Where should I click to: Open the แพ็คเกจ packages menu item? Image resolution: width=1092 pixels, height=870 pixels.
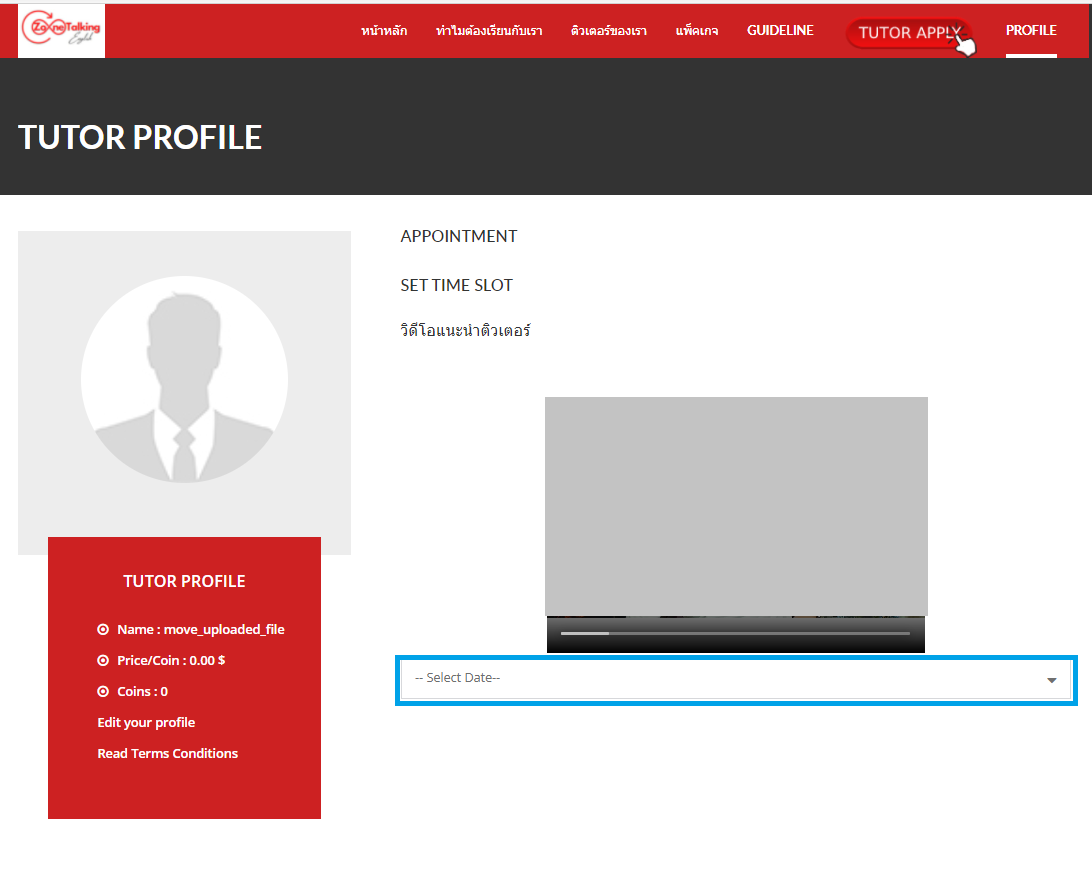[x=696, y=31]
